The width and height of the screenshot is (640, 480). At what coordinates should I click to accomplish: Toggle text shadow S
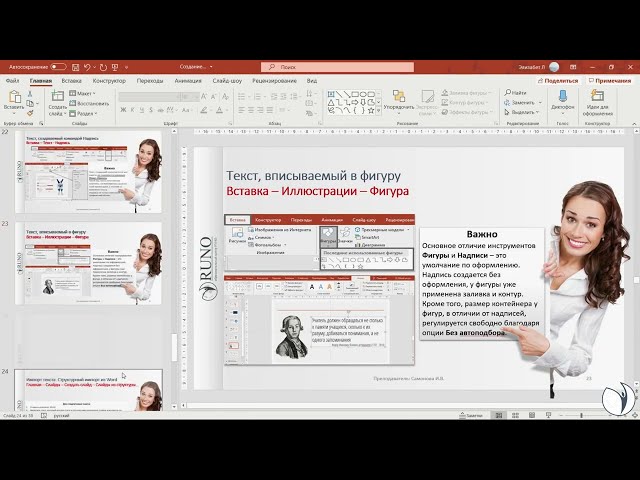click(151, 110)
